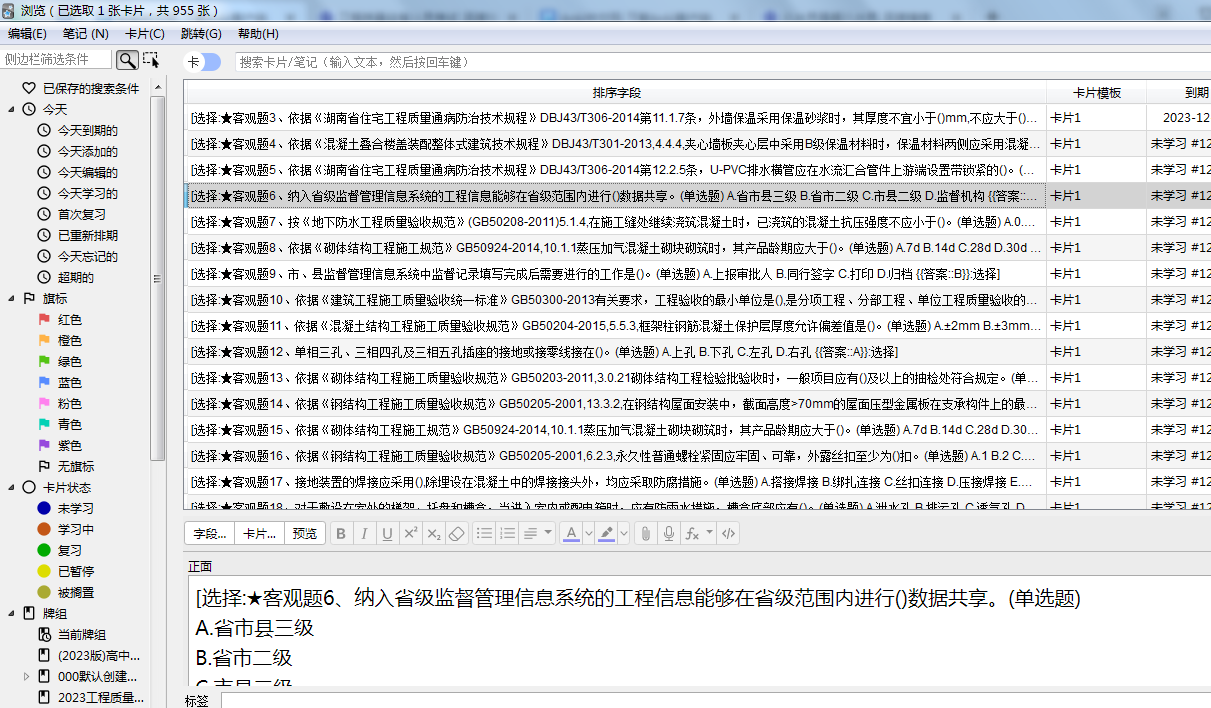Sort by the 到期 column header

1179,92
